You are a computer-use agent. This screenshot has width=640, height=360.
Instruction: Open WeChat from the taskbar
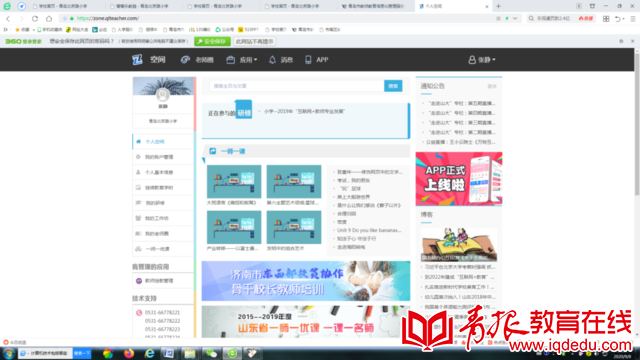pyautogui.click(x=211, y=353)
